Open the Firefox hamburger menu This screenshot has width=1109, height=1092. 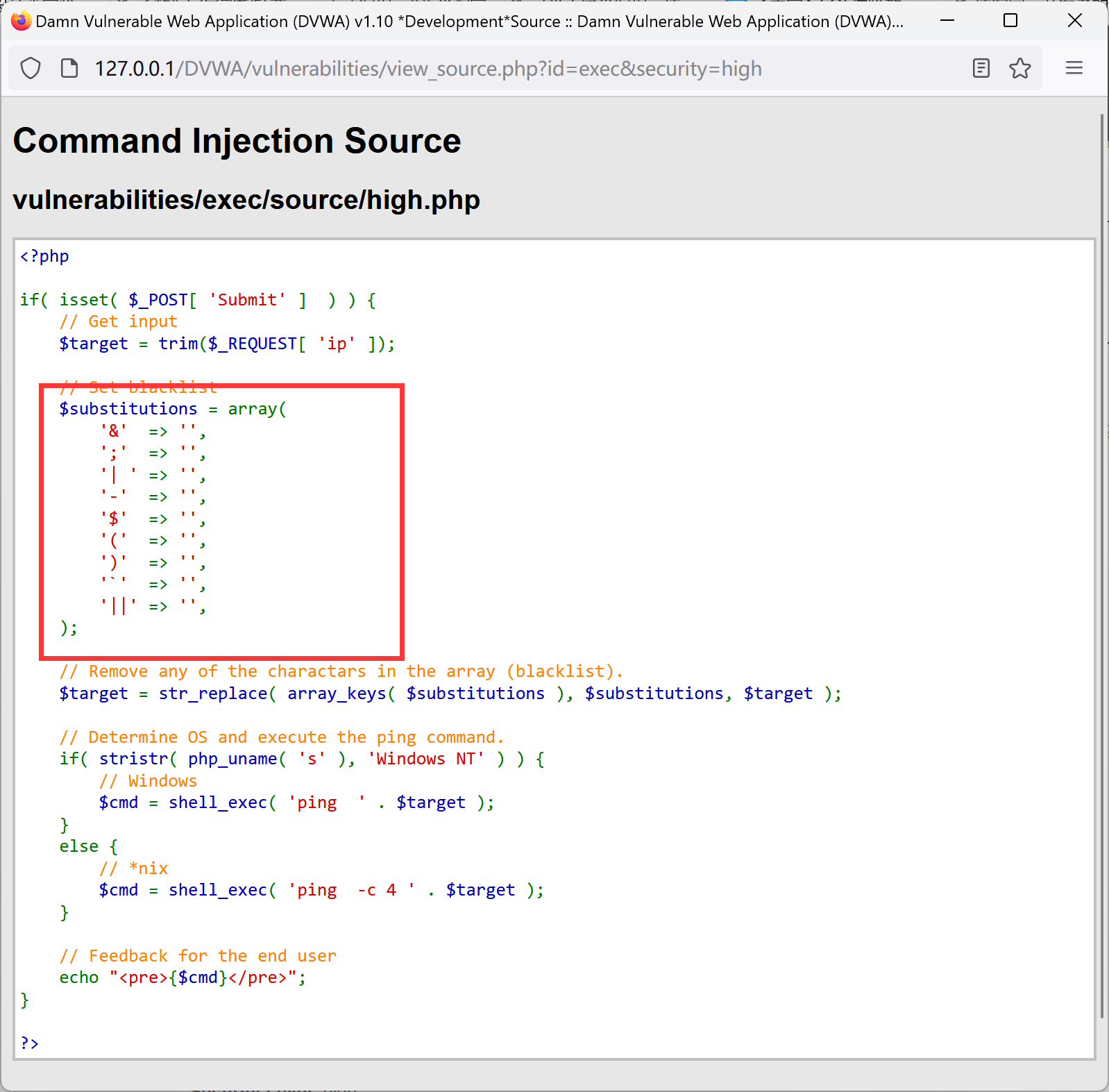[x=1074, y=68]
